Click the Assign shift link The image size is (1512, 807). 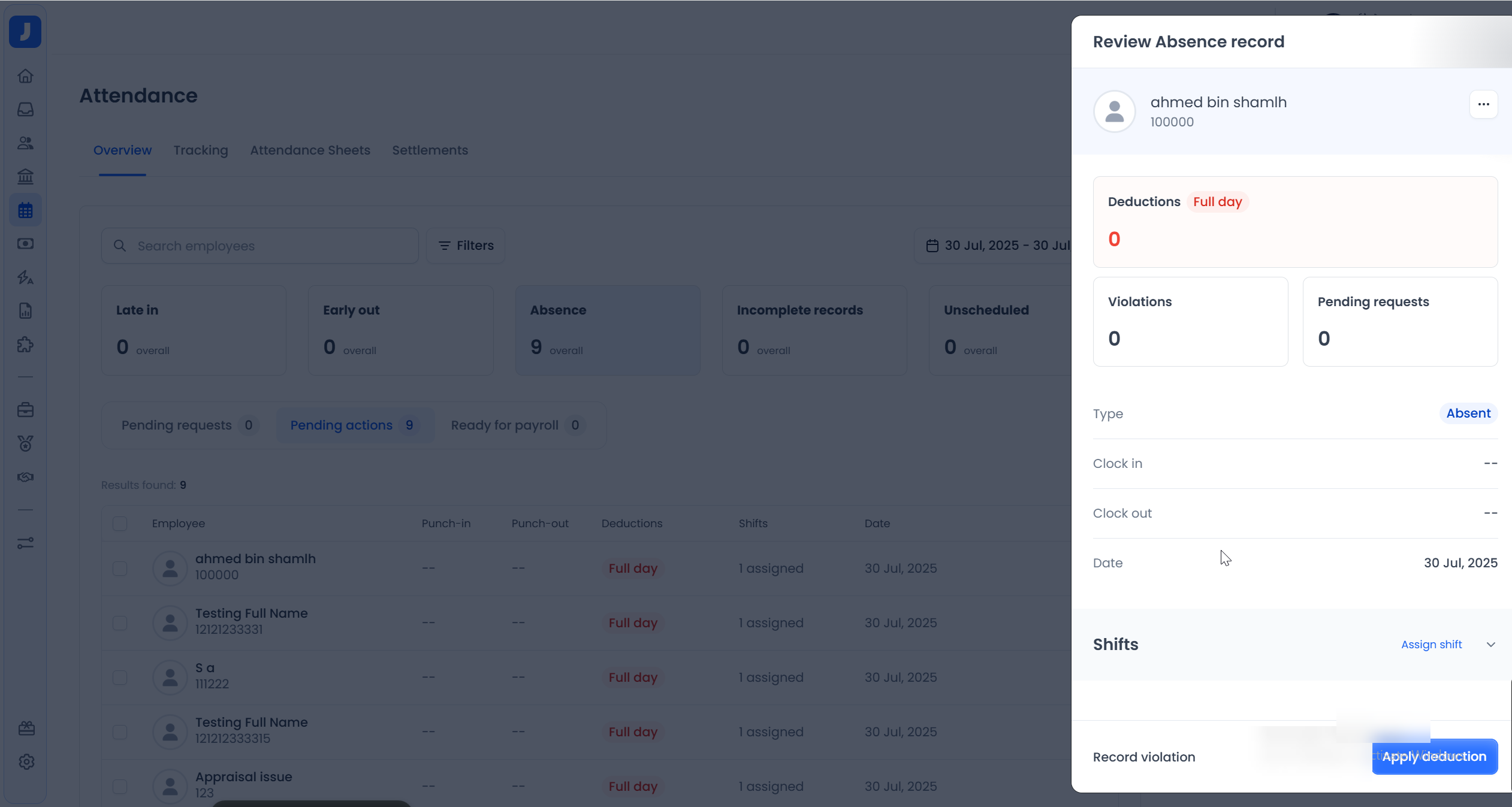1431,645
